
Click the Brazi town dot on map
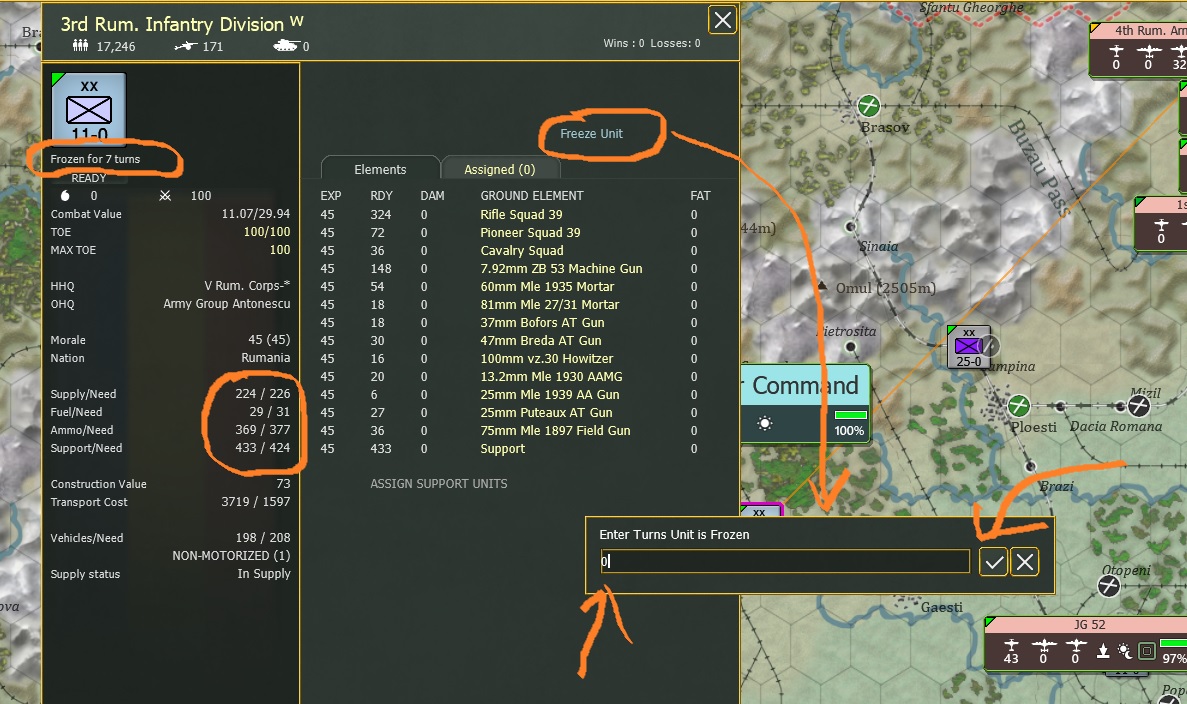click(1030, 466)
